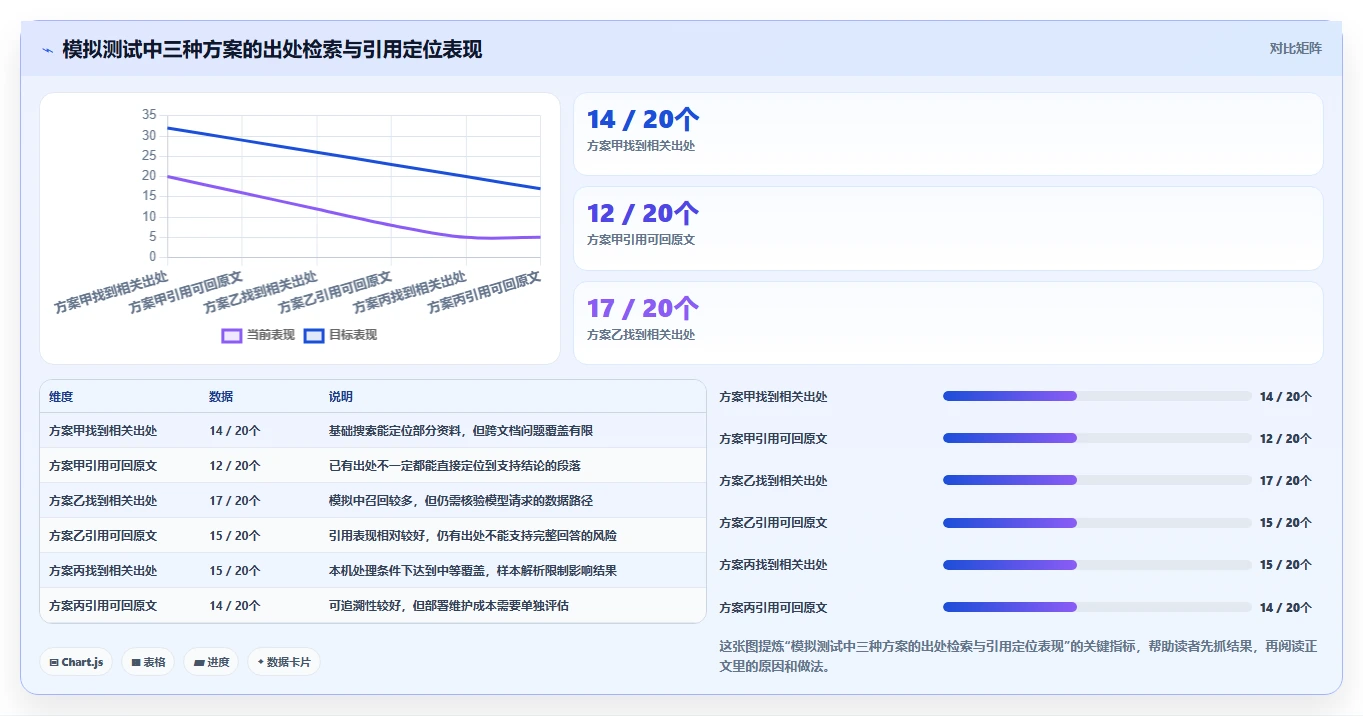Click the summary paragraph beginning 这张图提炼
This screenshot has height=716, width=1363.
tap(1018, 656)
